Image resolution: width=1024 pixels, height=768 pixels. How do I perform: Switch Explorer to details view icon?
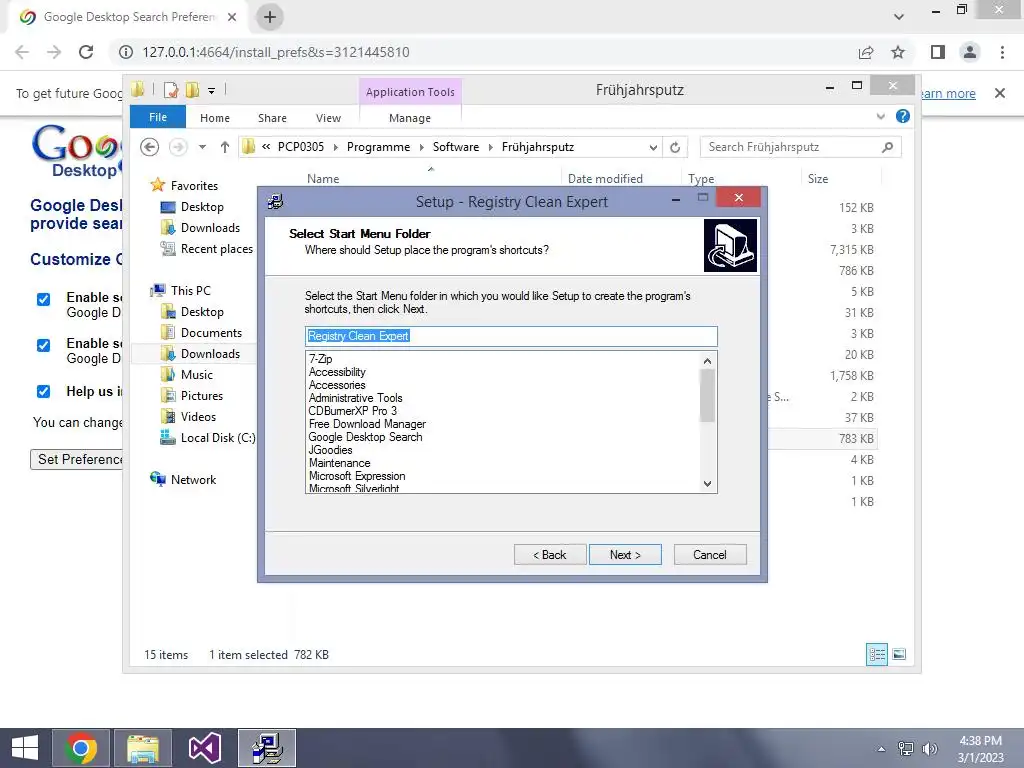point(877,654)
